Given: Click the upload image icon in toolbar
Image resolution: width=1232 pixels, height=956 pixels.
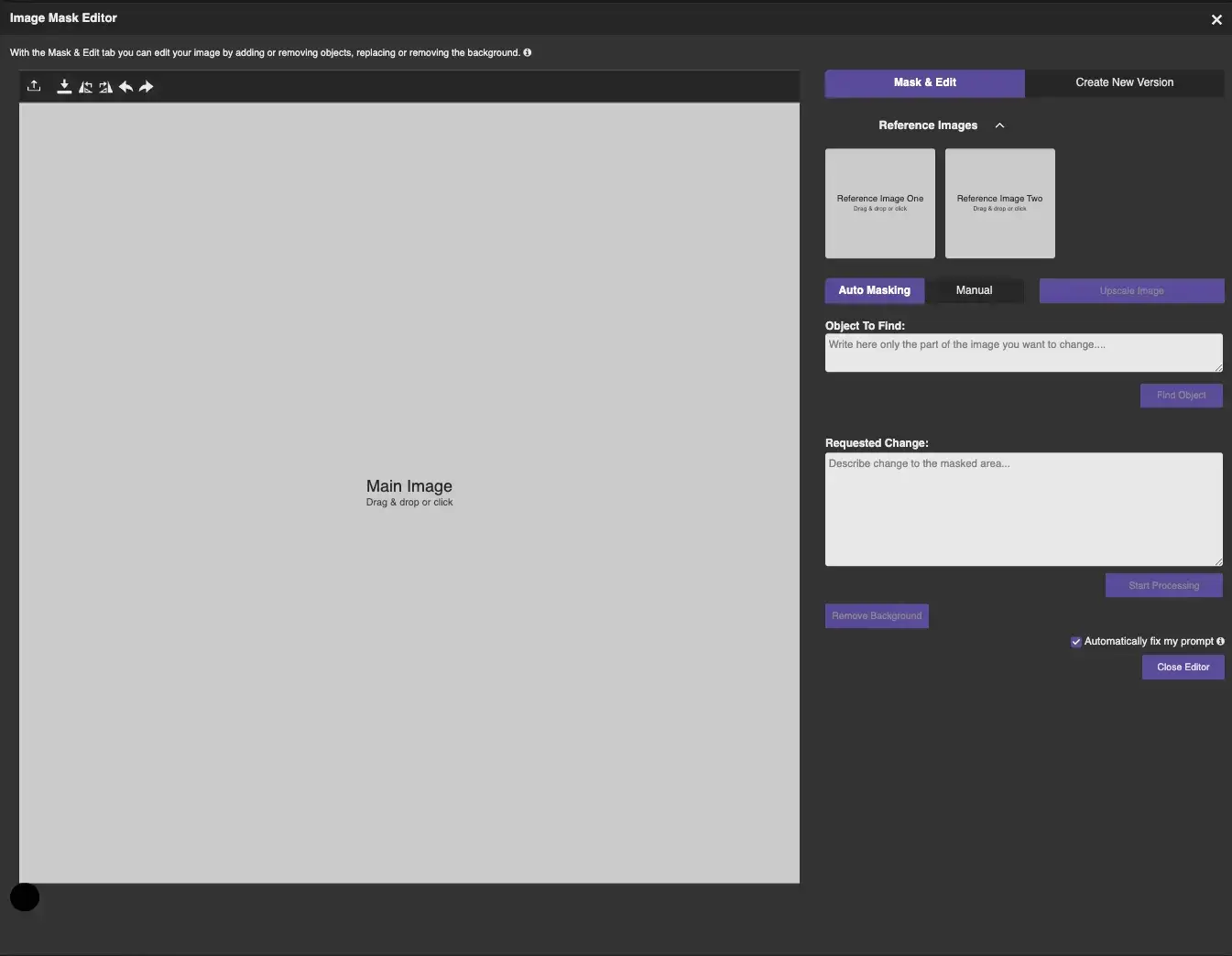Looking at the screenshot, I should coord(34,86).
